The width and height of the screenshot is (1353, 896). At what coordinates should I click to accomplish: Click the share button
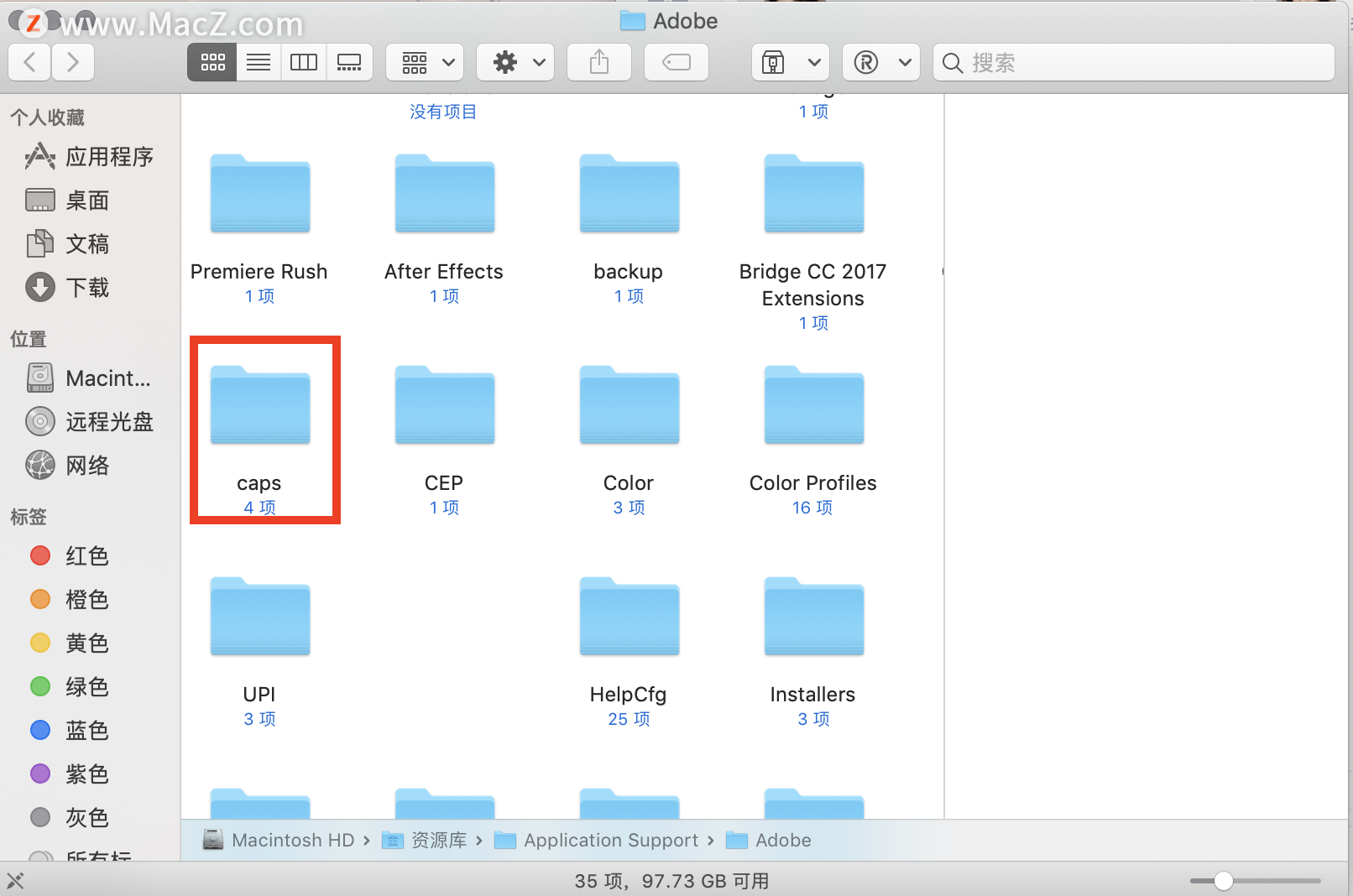[x=599, y=62]
